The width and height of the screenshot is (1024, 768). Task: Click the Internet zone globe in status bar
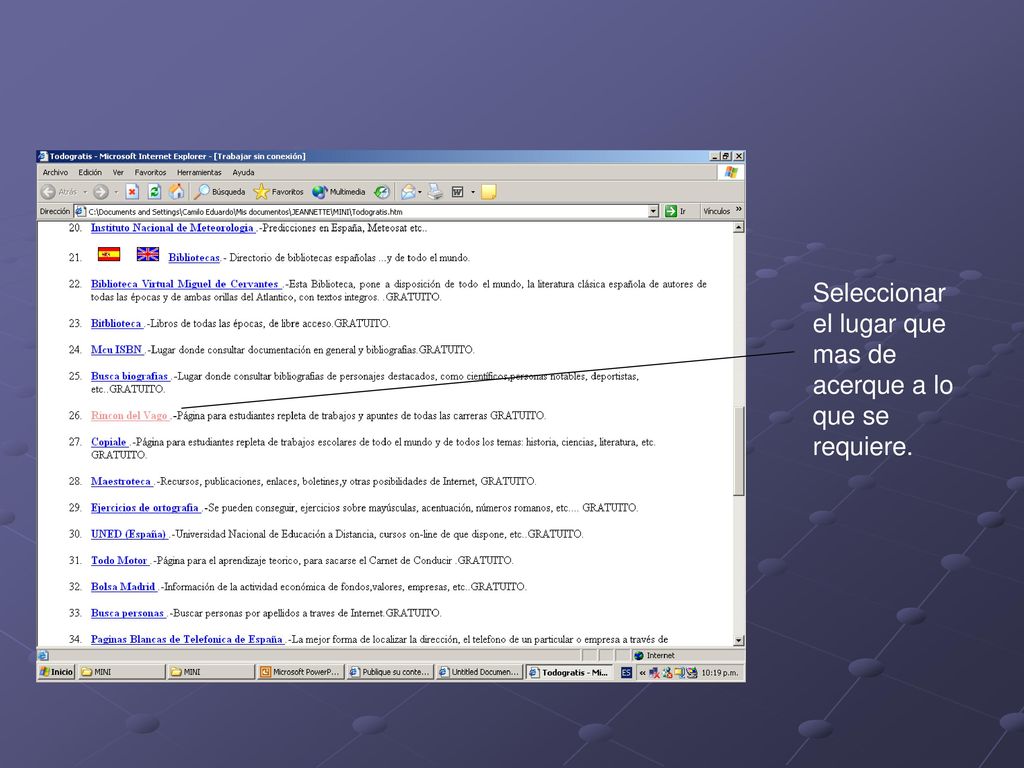click(639, 656)
